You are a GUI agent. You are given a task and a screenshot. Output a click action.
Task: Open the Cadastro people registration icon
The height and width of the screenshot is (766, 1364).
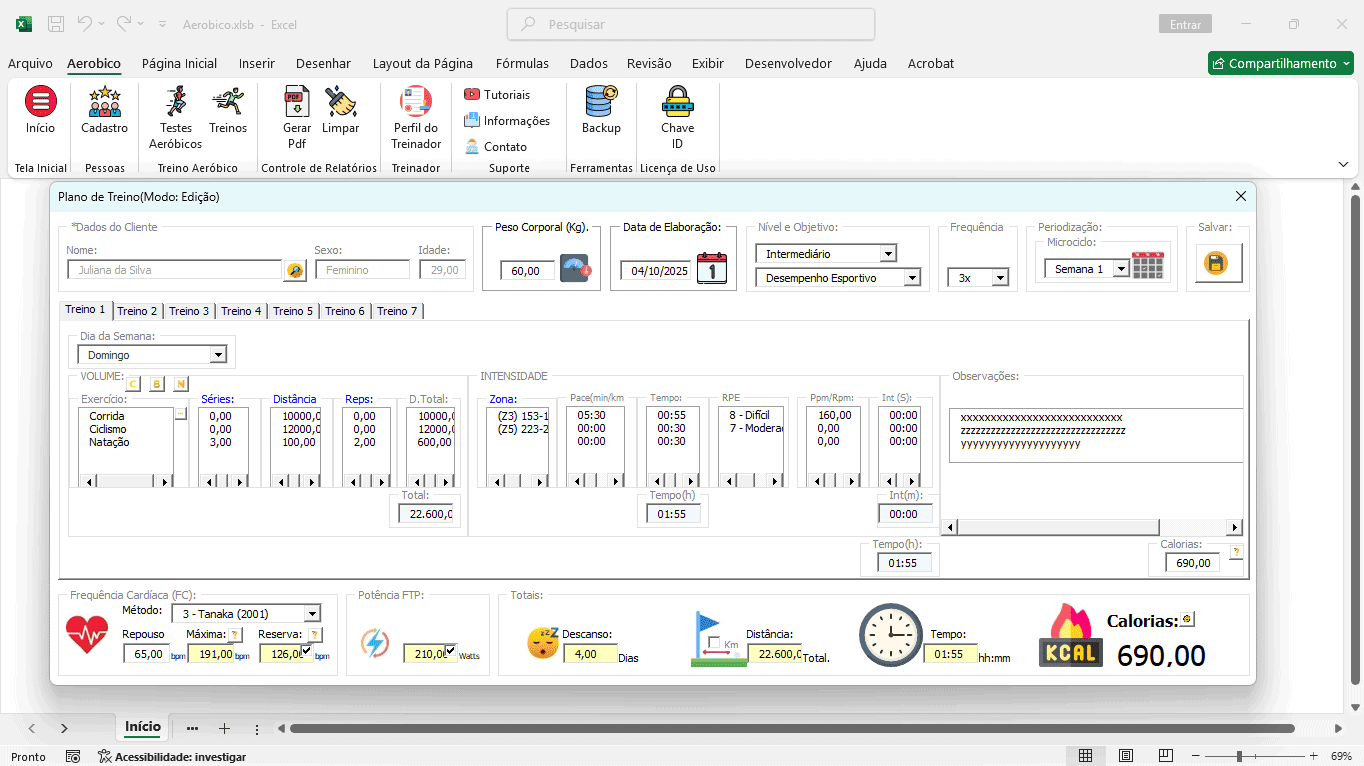(x=105, y=110)
